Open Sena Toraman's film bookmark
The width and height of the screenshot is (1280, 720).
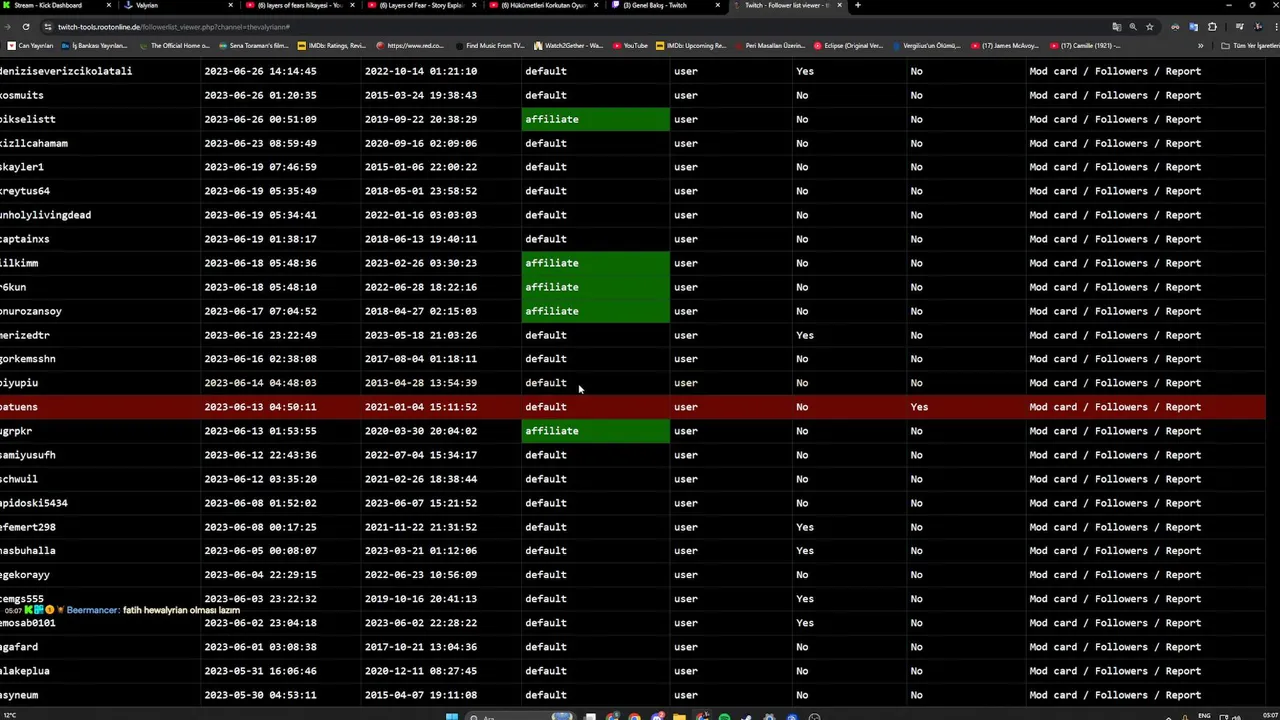[253, 46]
